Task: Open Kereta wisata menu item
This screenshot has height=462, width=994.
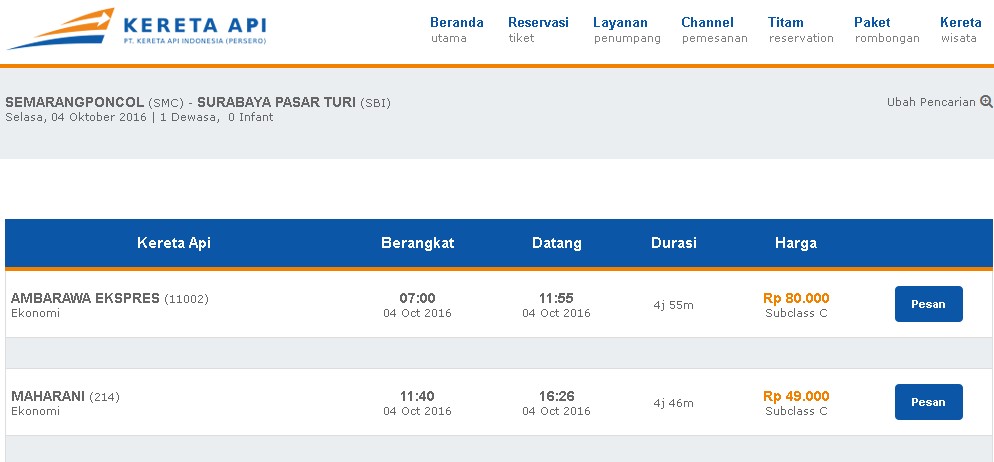Action: tap(960, 30)
